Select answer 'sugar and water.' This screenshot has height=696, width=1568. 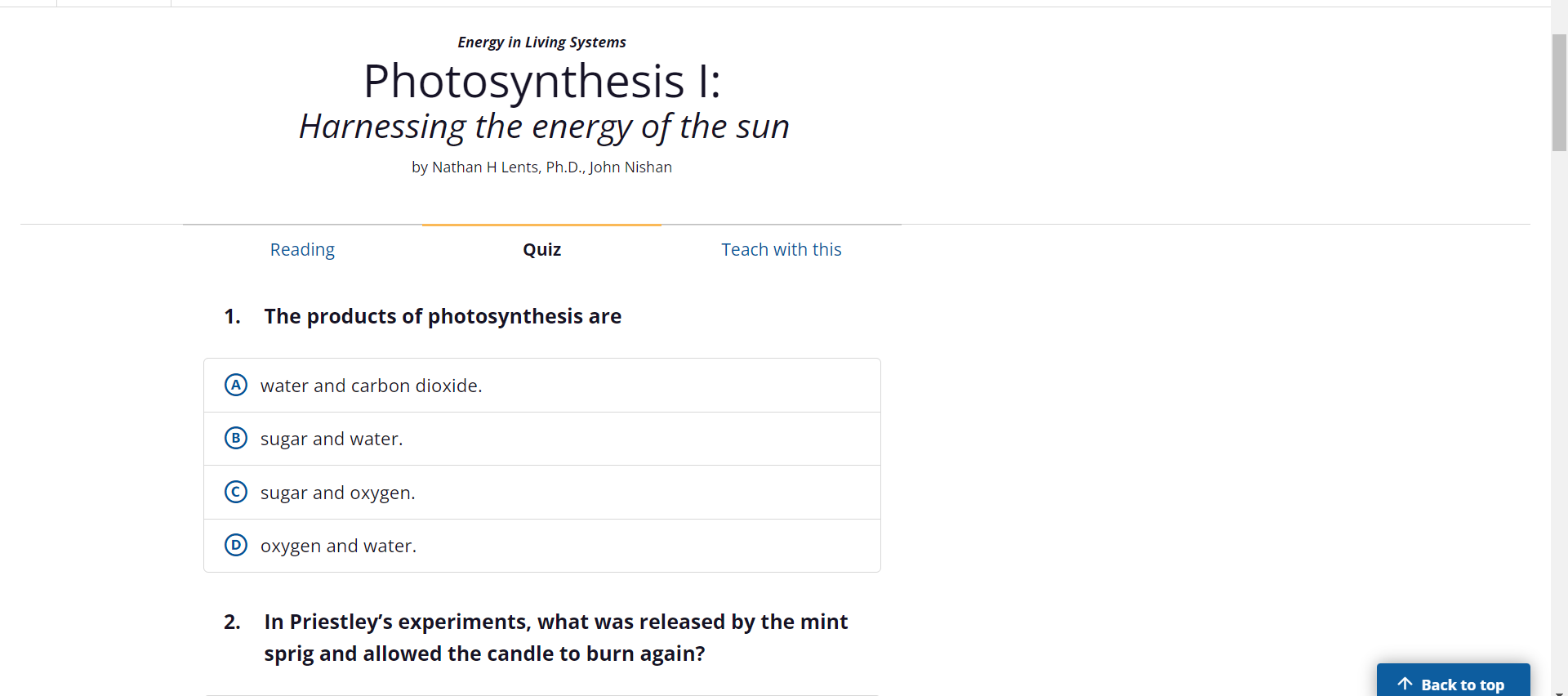[332, 439]
